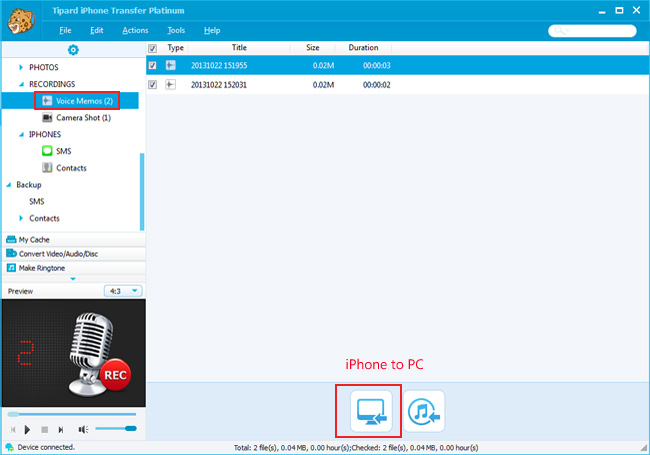Click the Contacts book icon under IPHONES
650x455 pixels.
click(x=47, y=167)
